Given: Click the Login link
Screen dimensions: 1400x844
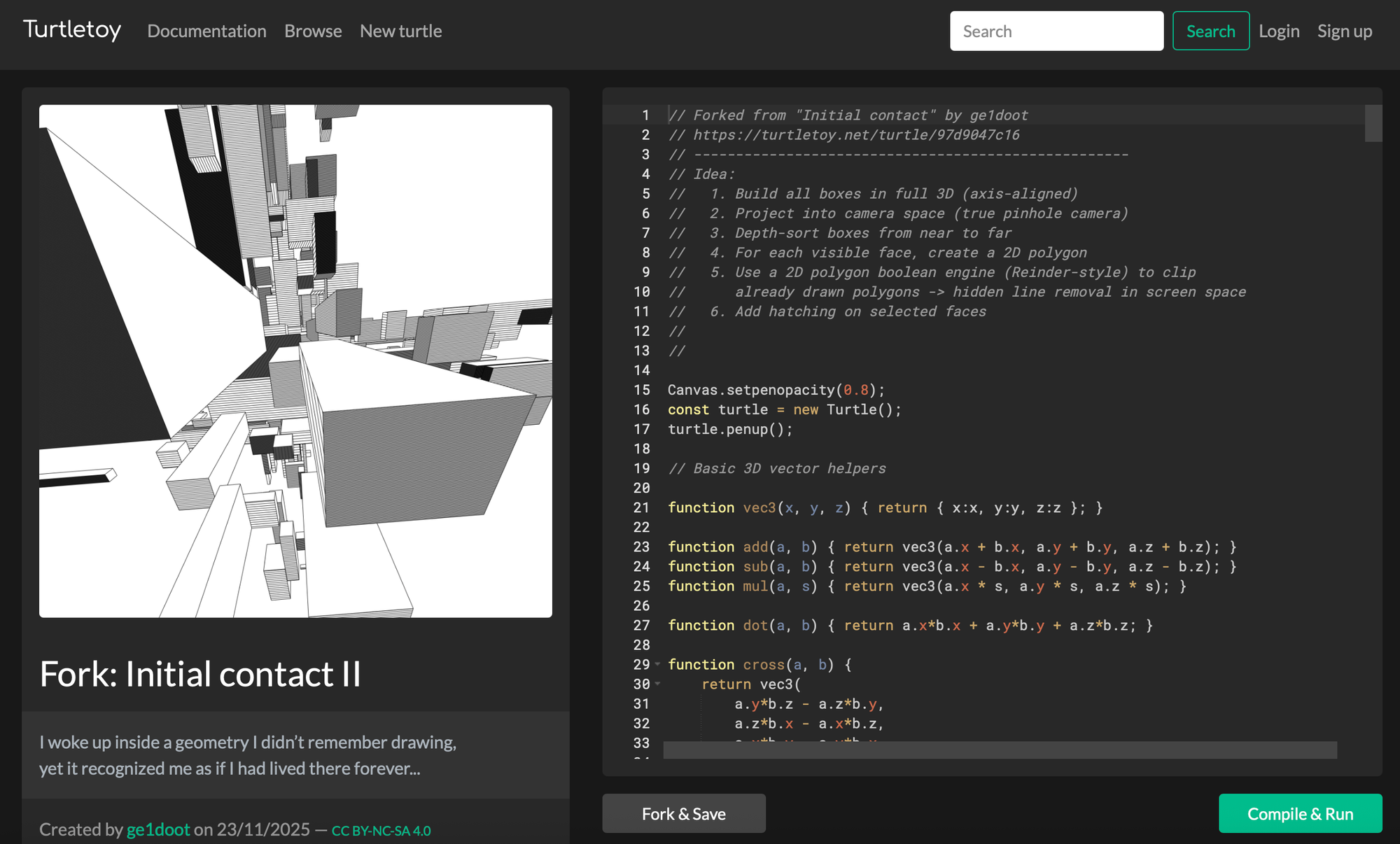Looking at the screenshot, I should click(1278, 31).
